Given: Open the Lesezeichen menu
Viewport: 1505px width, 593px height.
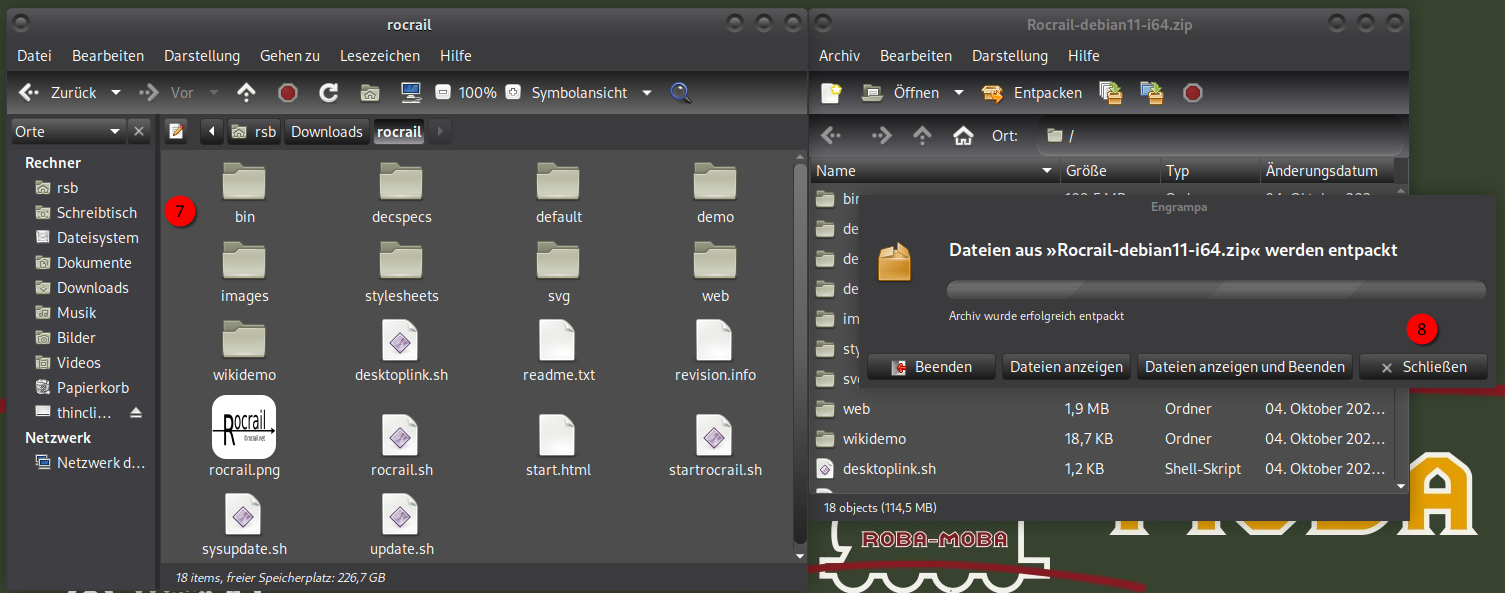Looking at the screenshot, I should click(379, 56).
